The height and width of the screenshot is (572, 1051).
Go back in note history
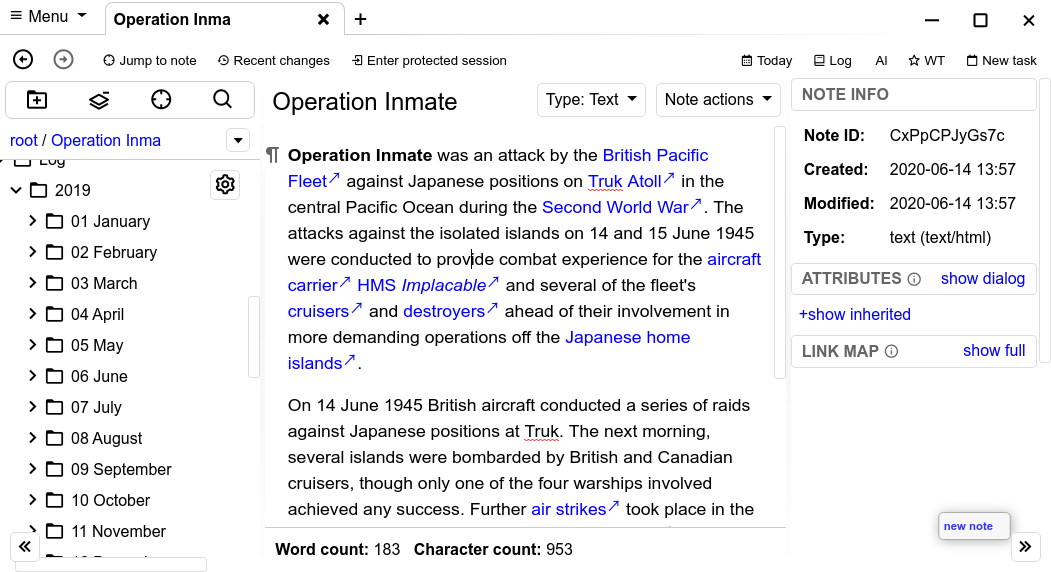pos(23,60)
